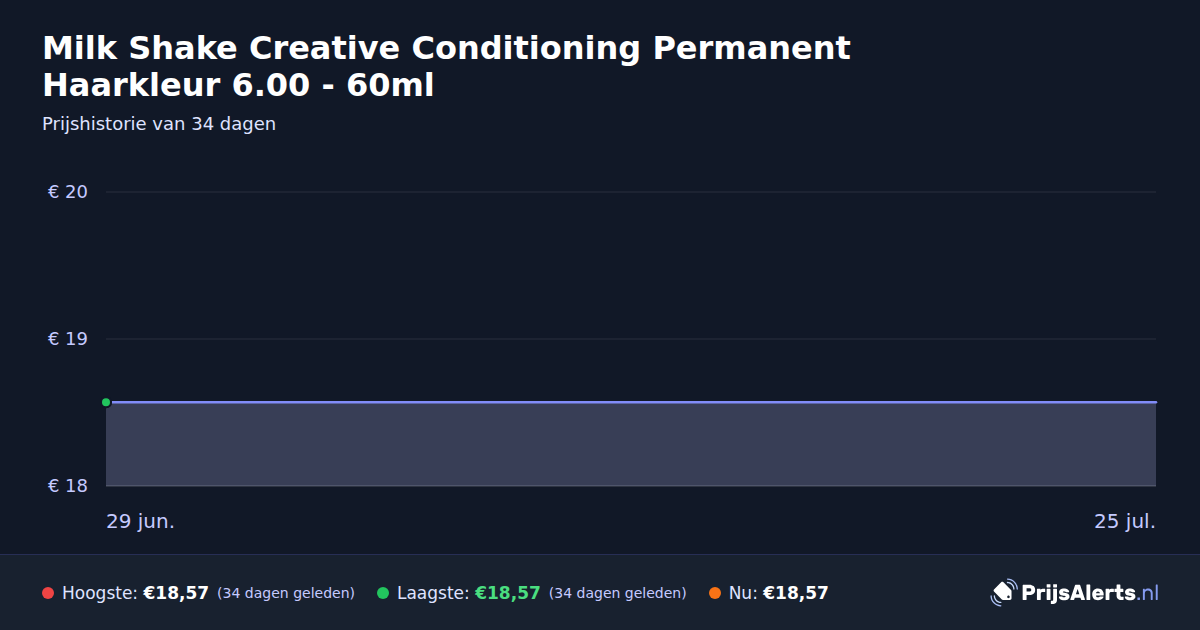Click the orange Nu indicator dot
This screenshot has height=630, width=1200.
tap(715, 593)
